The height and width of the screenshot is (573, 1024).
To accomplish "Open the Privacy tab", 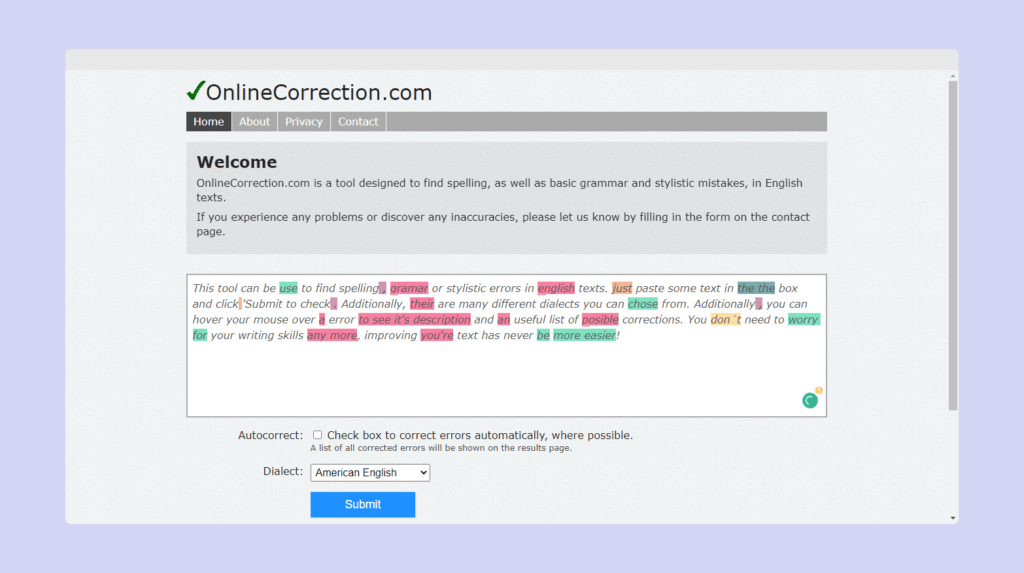I will (x=304, y=122).
